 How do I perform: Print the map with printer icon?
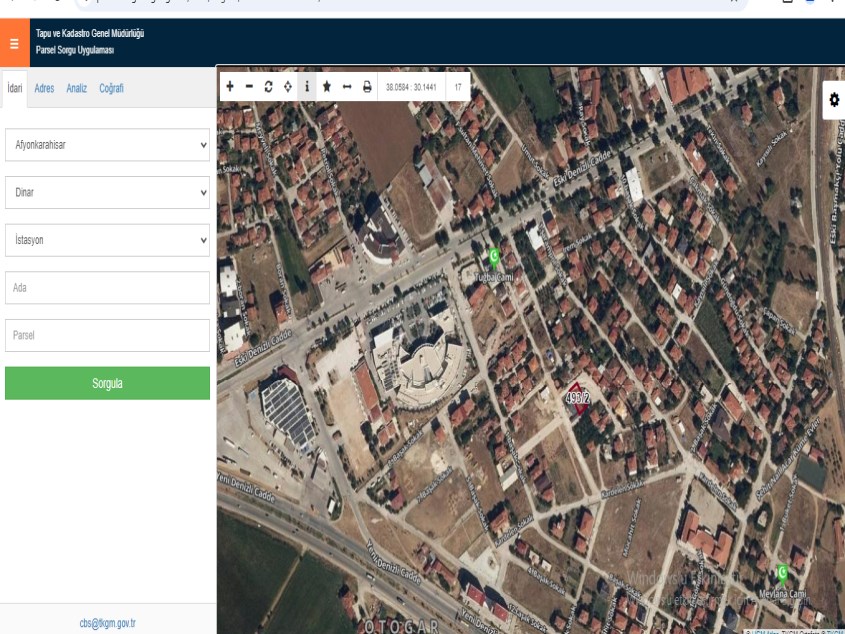pos(367,87)
